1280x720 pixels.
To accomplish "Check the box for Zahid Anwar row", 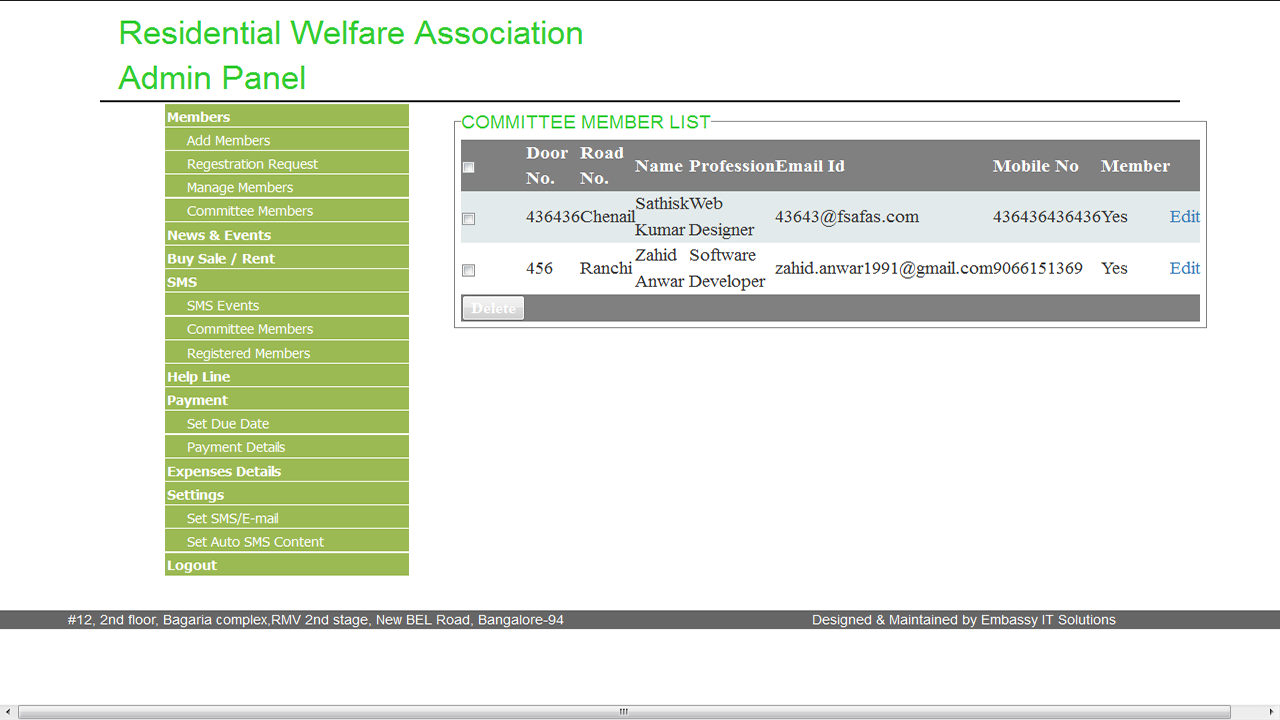I will pos(468,270).
